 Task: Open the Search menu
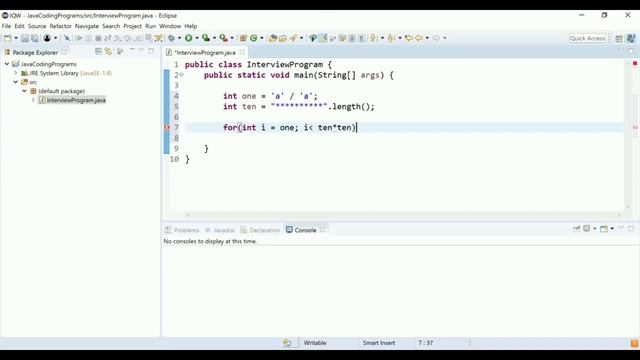tap(111, 26)
